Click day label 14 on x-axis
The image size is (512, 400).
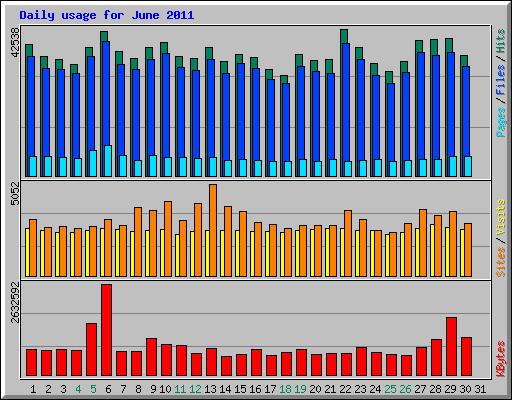[225, 389]
